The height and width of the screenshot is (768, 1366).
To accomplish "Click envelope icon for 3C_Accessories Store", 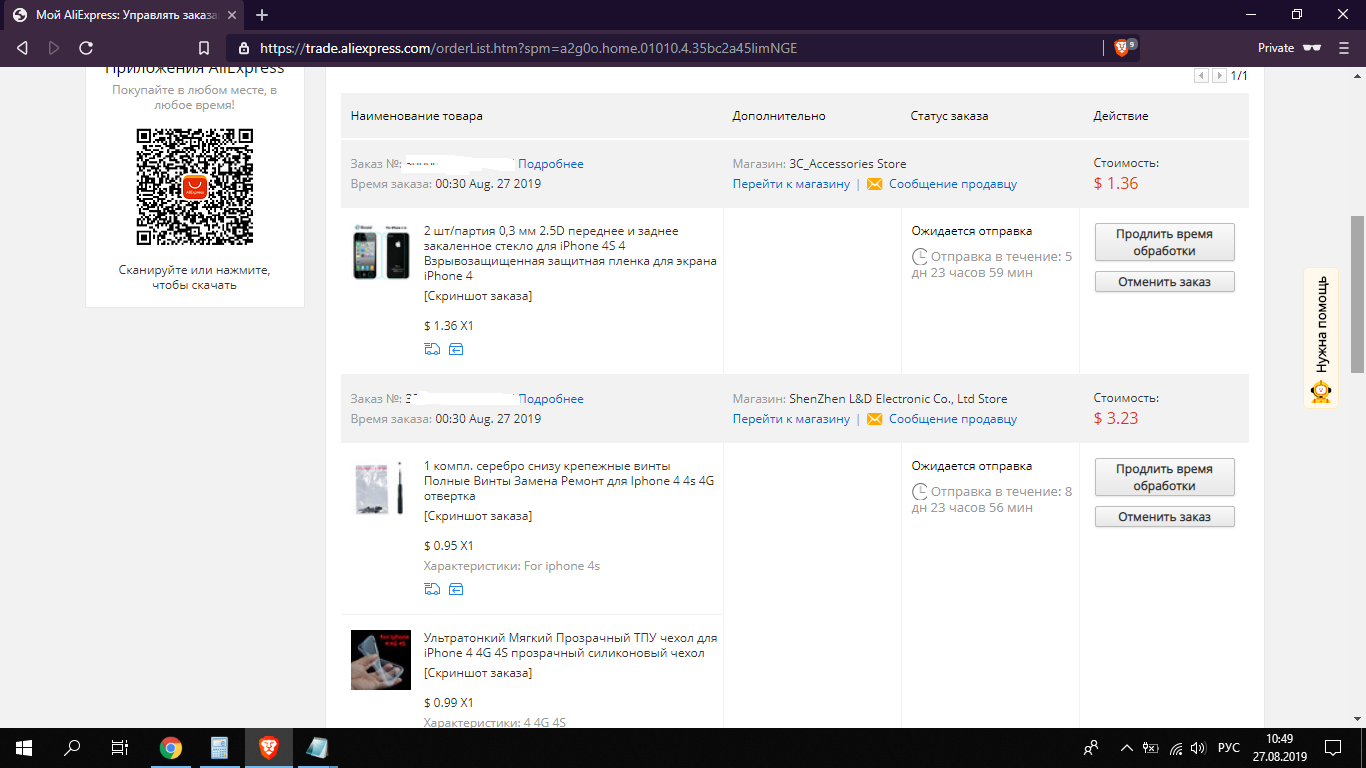I will click(875, 184).
